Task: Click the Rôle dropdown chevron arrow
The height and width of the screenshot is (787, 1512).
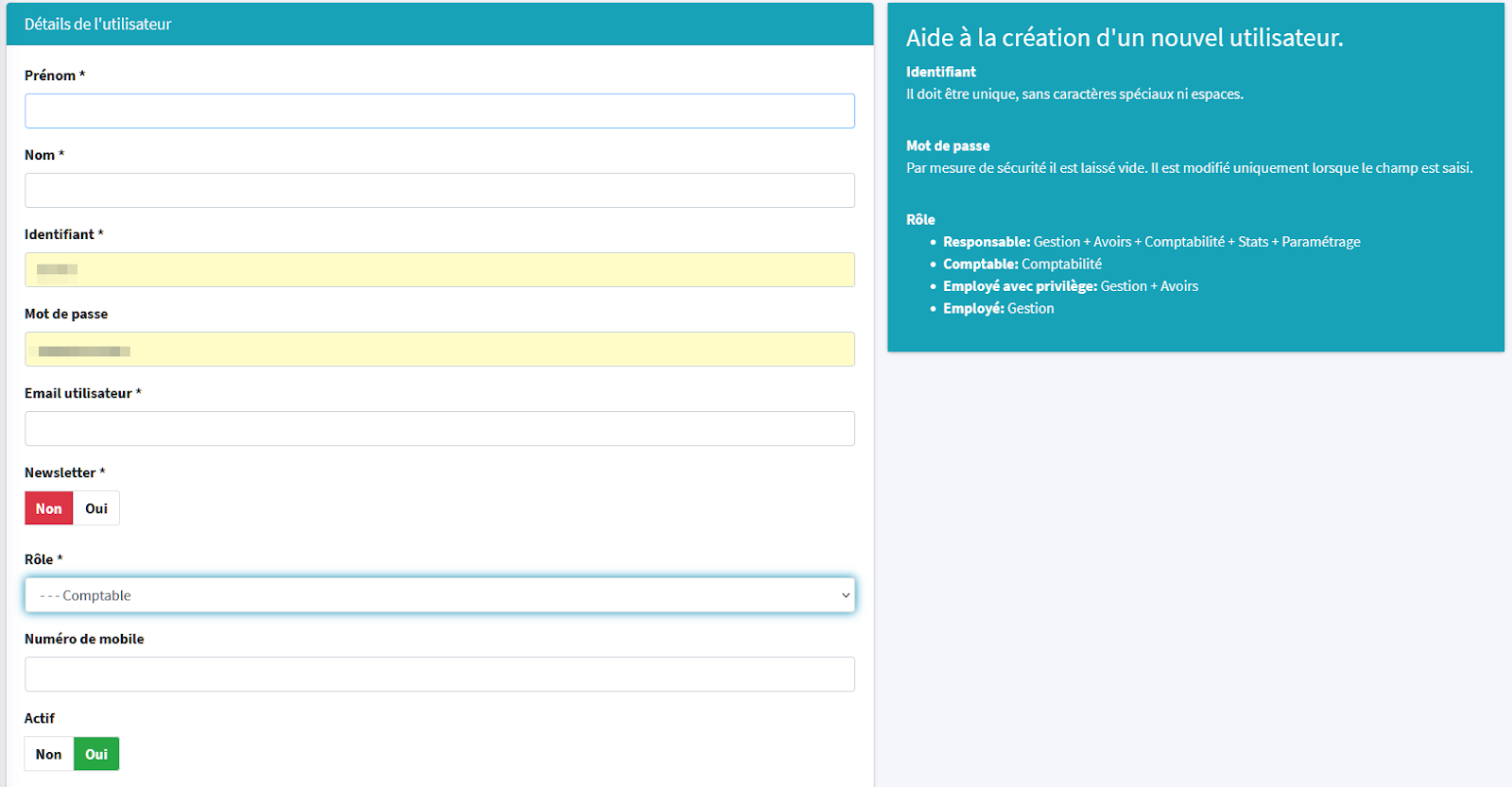Action: (x=845, y=595)
